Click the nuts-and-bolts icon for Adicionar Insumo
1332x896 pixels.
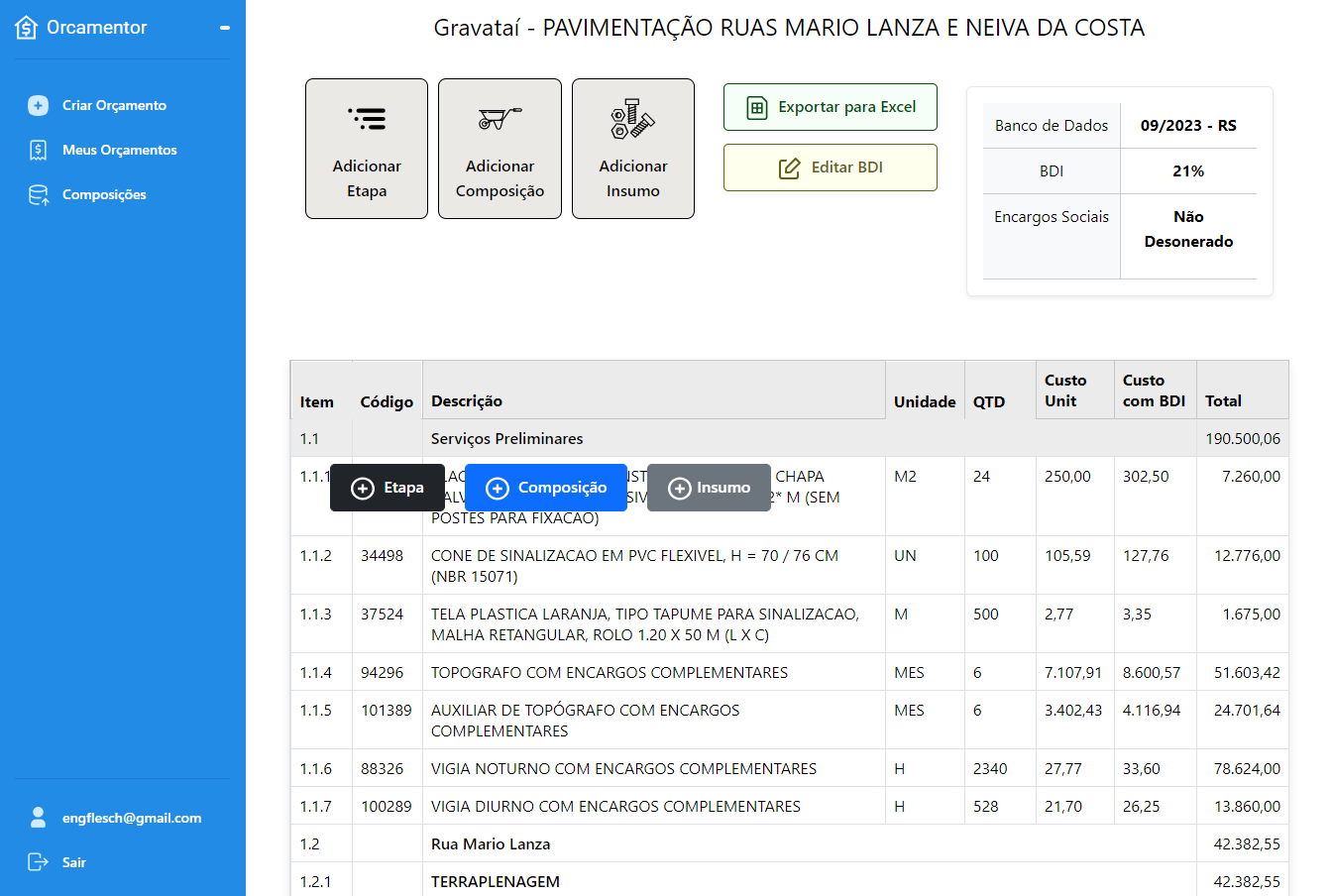click(x=633, y=118)
